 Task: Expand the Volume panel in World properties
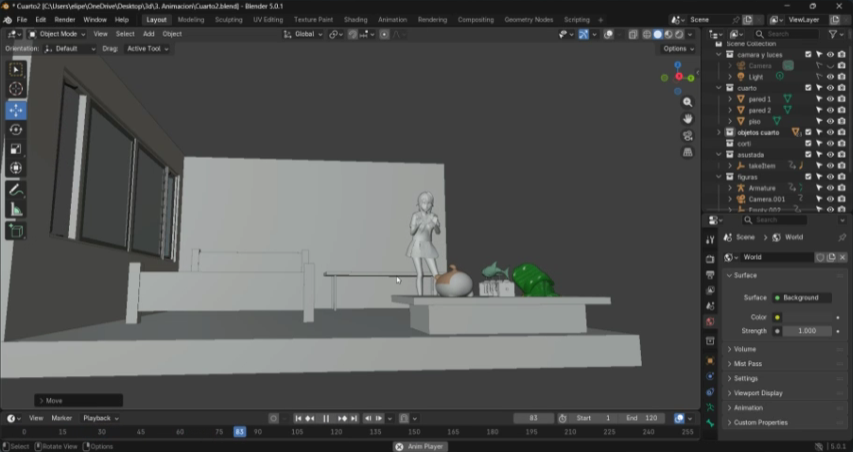click(745, 349)
